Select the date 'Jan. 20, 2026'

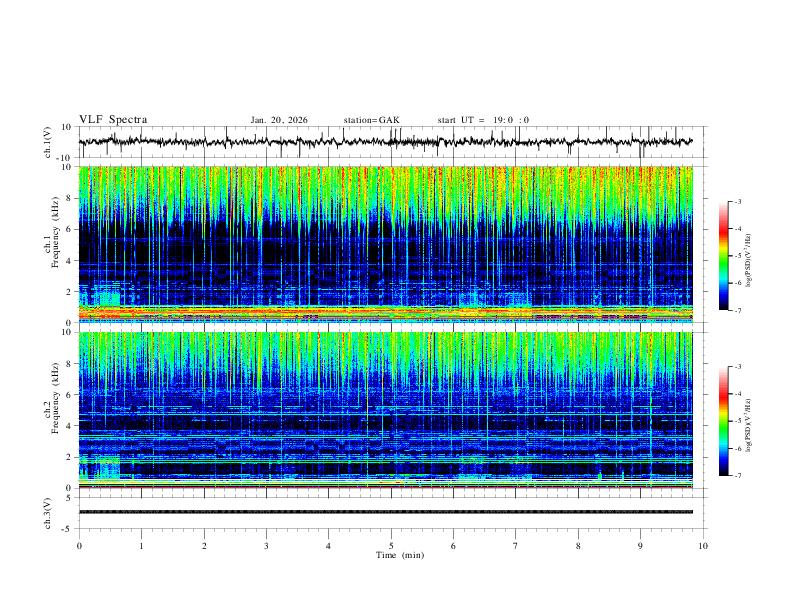pos(279,120)
